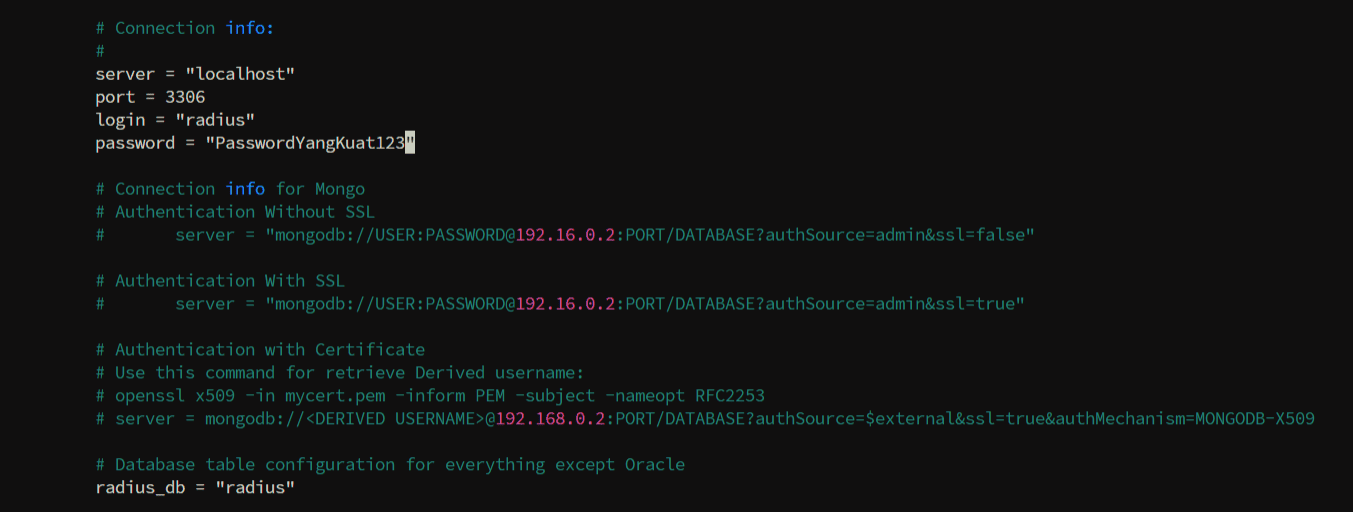
Task: Click the "Authentication With SSL" comment line
Action: (229, 281)
